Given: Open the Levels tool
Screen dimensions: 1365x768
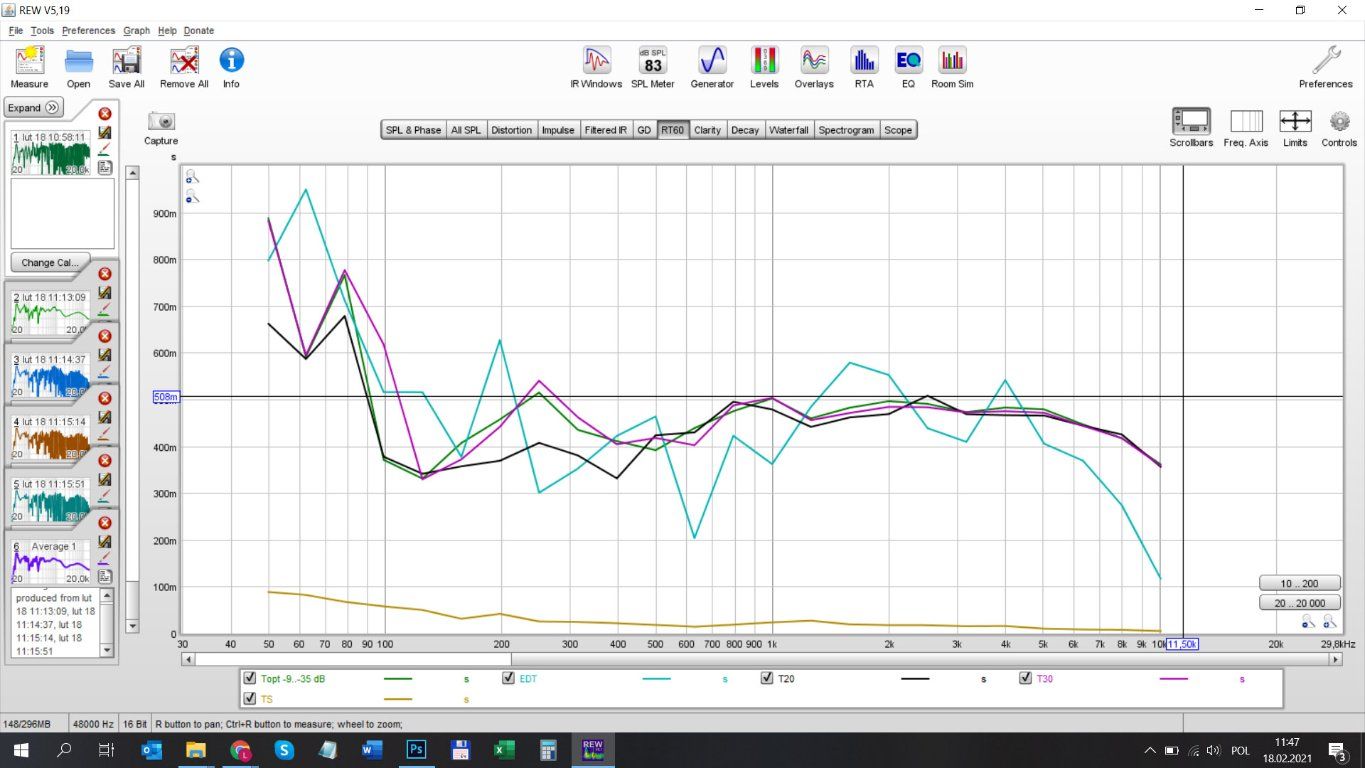Looking at the screenshot, I should [764, 67].
